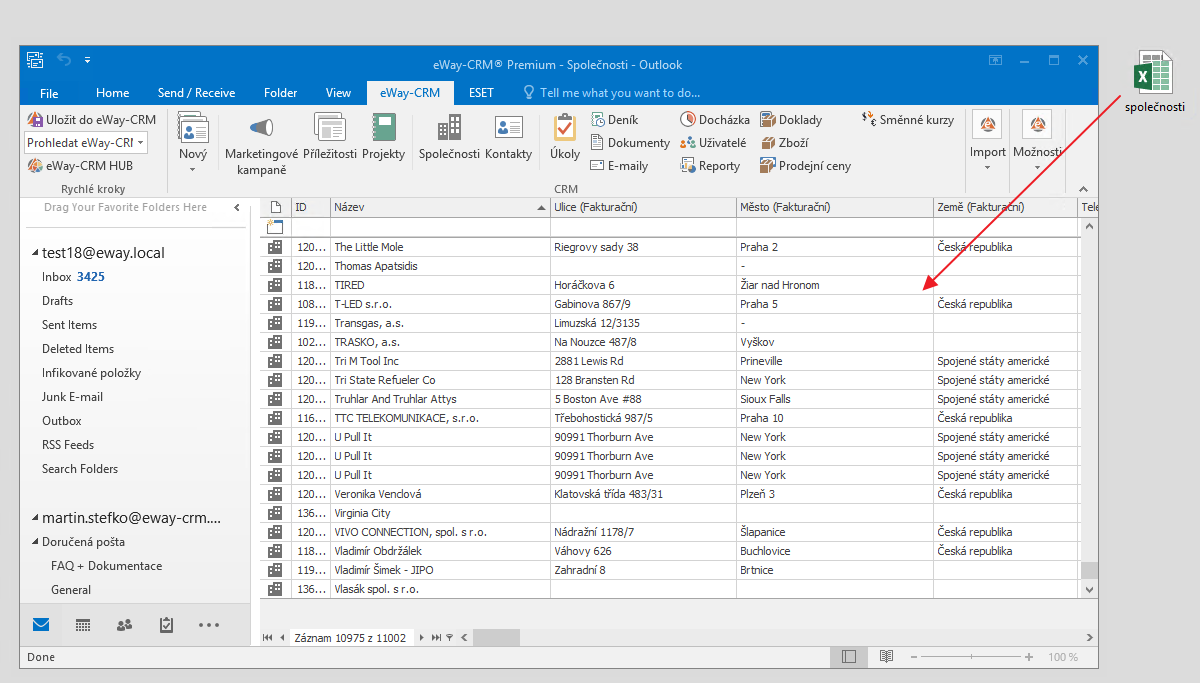Open the Kontakty module
This screenshot has height=683, width=1200.
(509, 136)
